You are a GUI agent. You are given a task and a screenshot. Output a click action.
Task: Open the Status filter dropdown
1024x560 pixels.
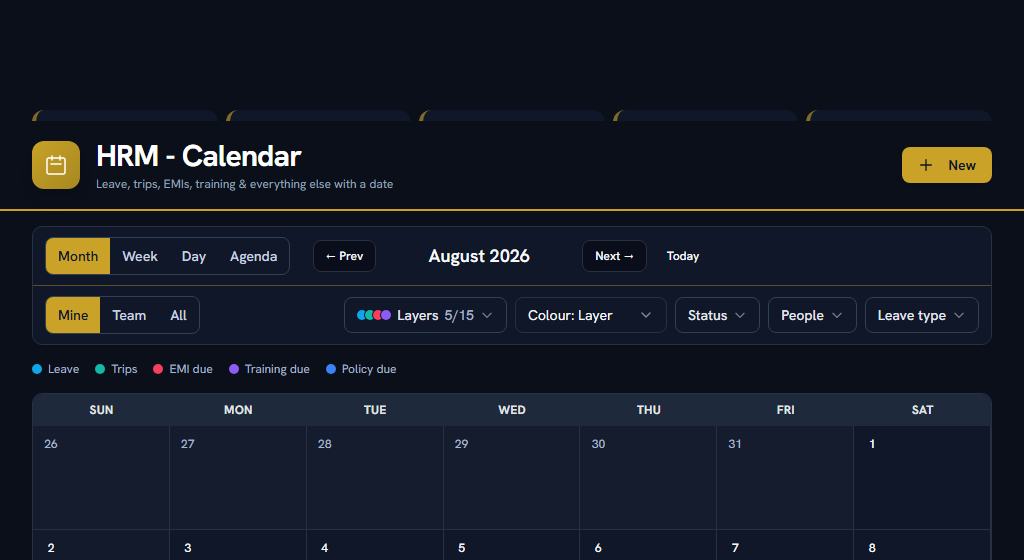point(717,315)
